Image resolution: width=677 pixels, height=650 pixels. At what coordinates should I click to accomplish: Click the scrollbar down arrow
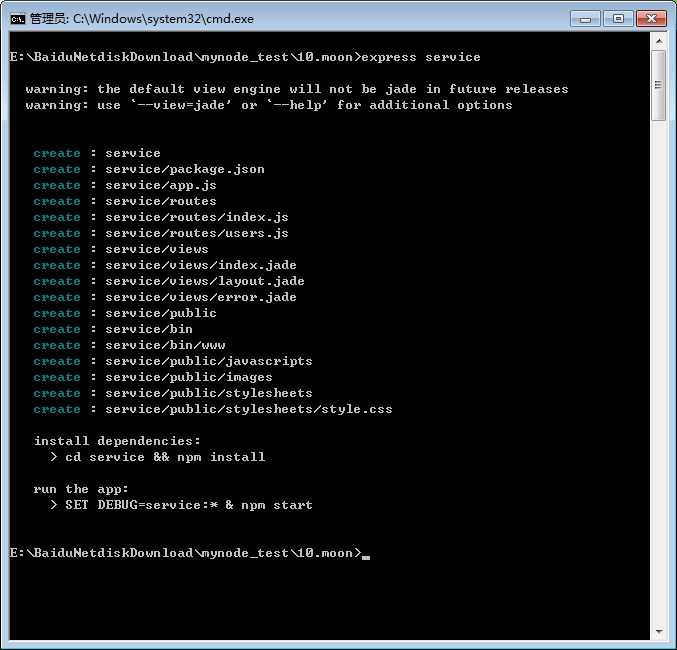pyautogui.click(x=659, y=632)
